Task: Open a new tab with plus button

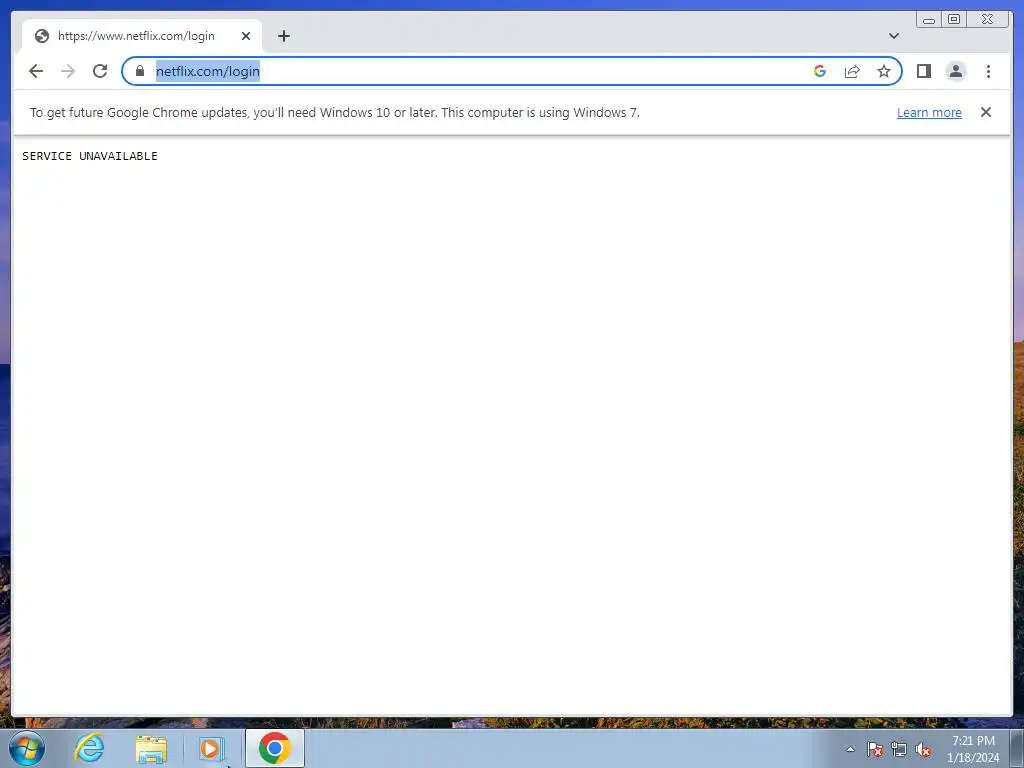Action: click(x=283, y=36)
